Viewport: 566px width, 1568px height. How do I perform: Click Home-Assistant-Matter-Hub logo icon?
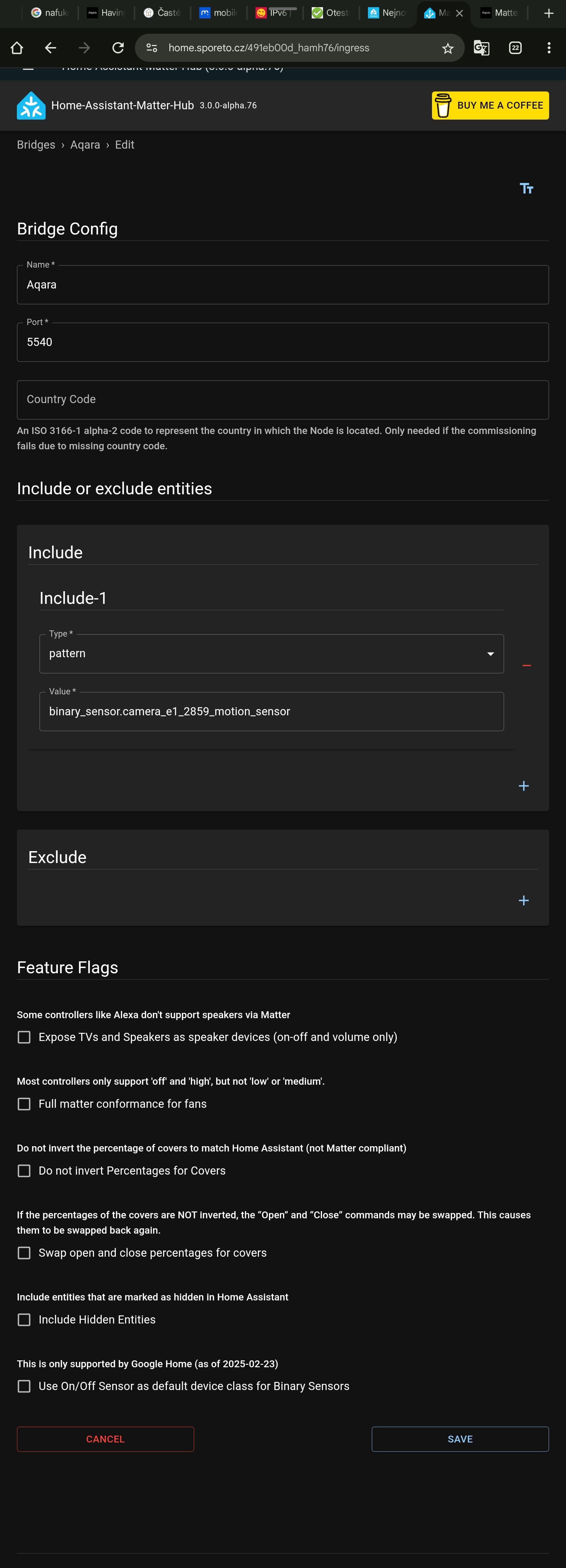pyautogui.click(x=31, y=105)
